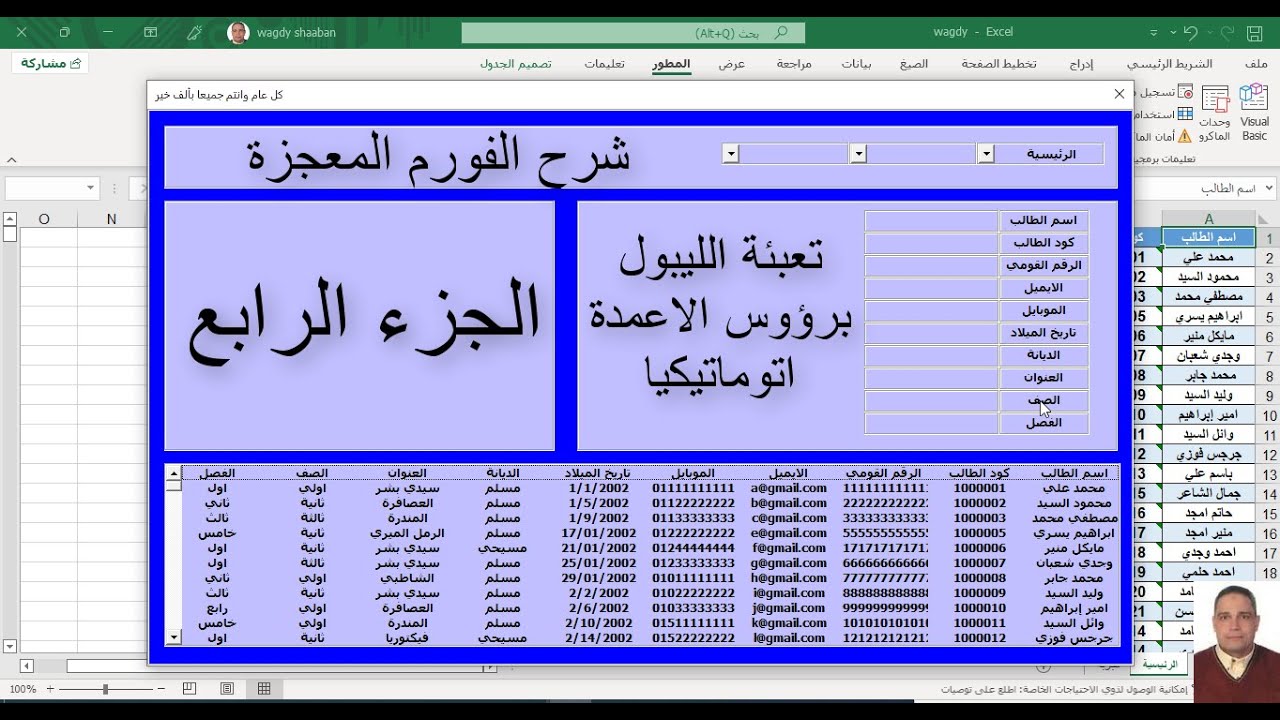Select listbox row with e@gmail.com
The image size is (1280, 720).
pos(651,533)
